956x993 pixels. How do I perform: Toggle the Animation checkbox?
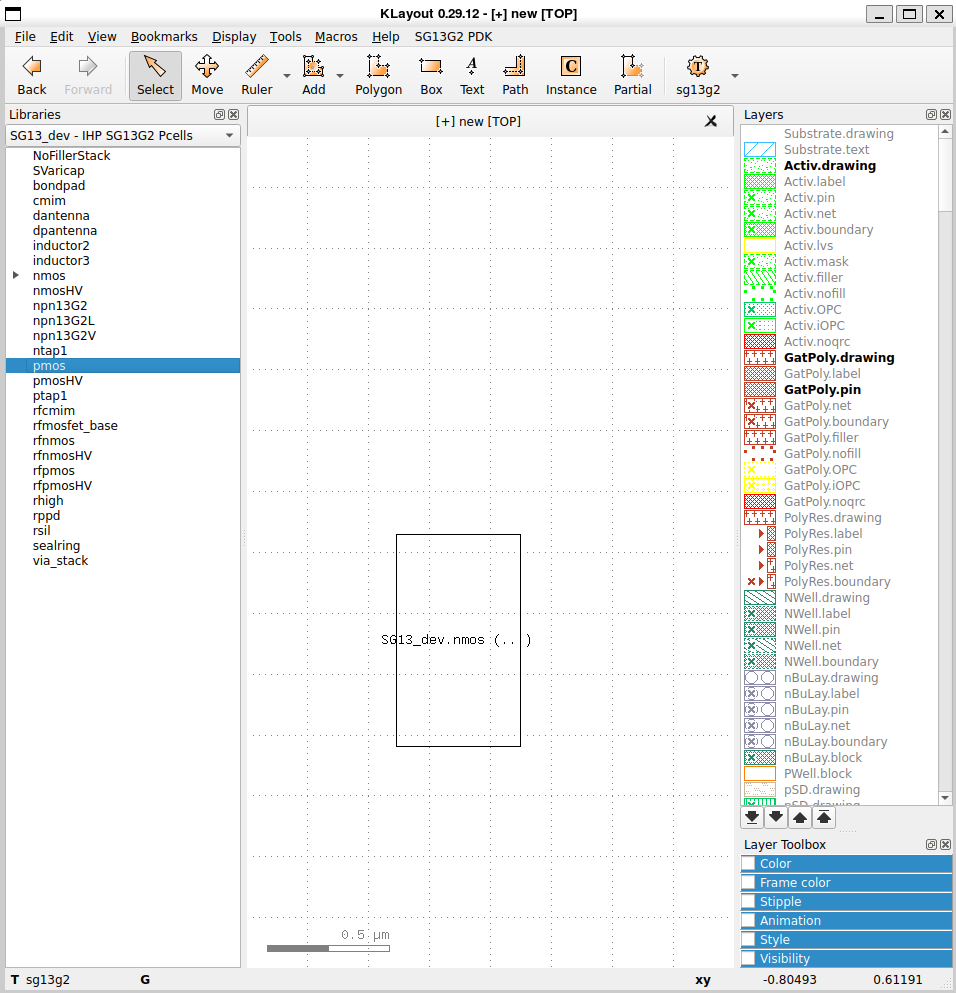(x=748, y=921)
